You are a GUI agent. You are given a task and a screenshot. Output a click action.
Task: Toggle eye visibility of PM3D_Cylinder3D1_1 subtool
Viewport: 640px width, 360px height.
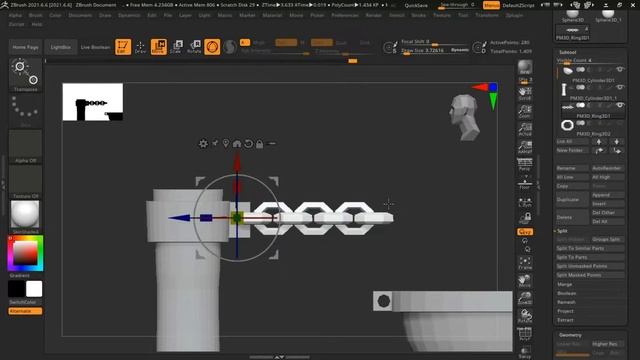(x=620, y=87)
